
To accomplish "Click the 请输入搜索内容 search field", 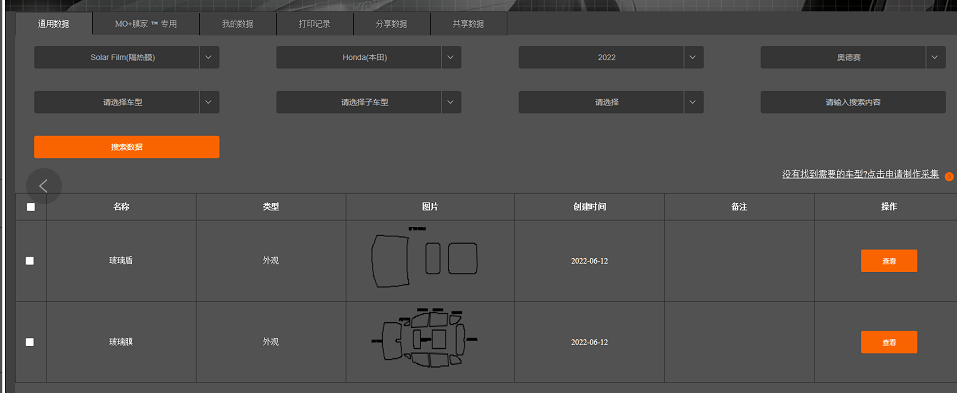I will tap(853, 103).
